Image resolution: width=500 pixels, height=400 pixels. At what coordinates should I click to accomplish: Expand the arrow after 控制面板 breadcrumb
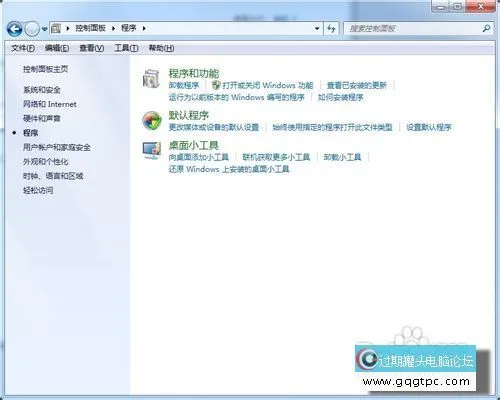tap(113, 28)
